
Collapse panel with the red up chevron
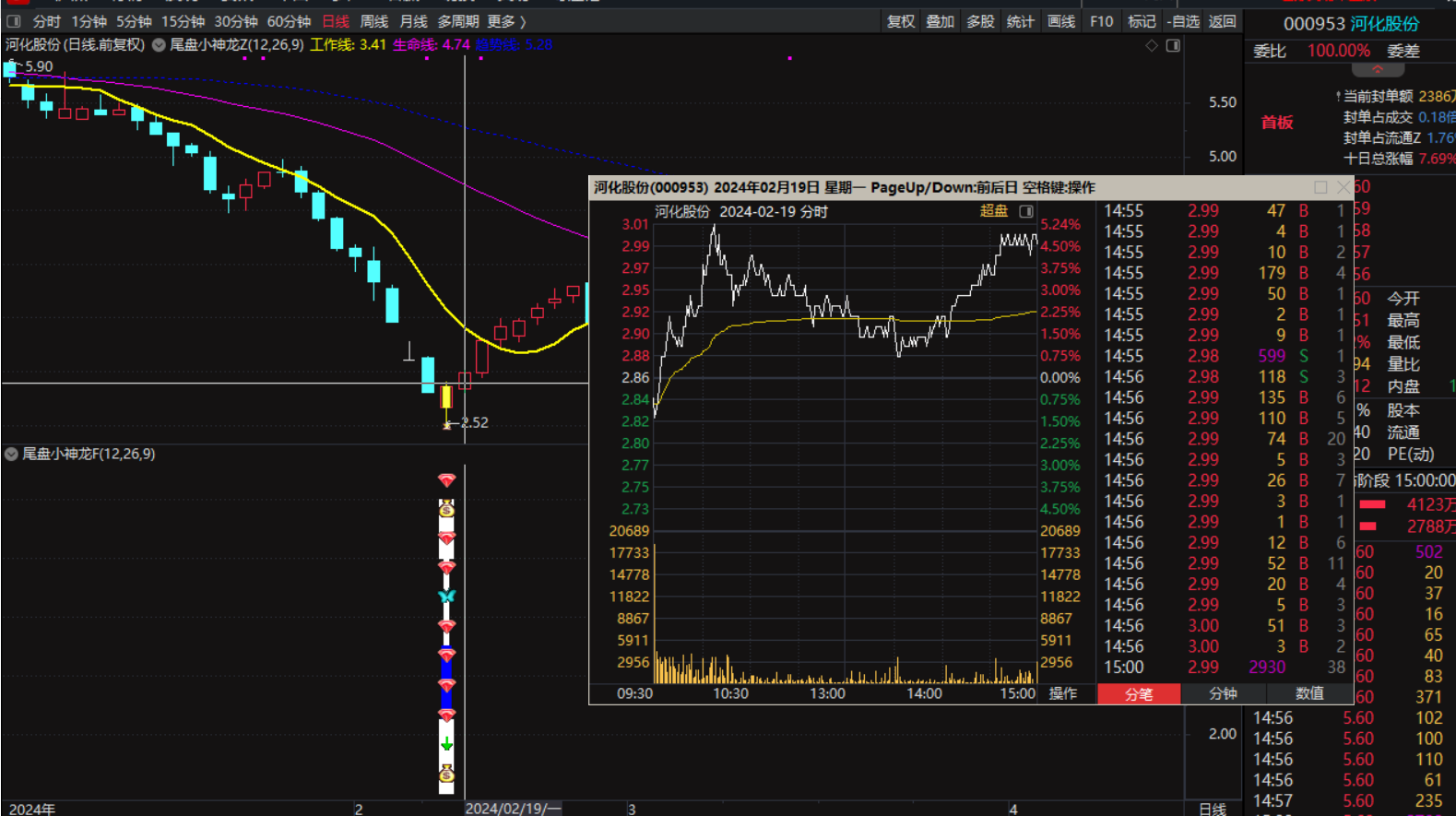click(1378, 70)
